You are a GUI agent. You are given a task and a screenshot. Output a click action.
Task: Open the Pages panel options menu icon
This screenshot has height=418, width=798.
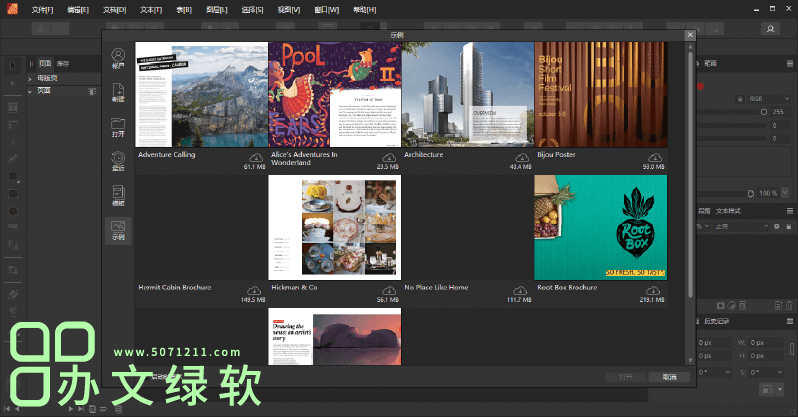click(92, 92)
